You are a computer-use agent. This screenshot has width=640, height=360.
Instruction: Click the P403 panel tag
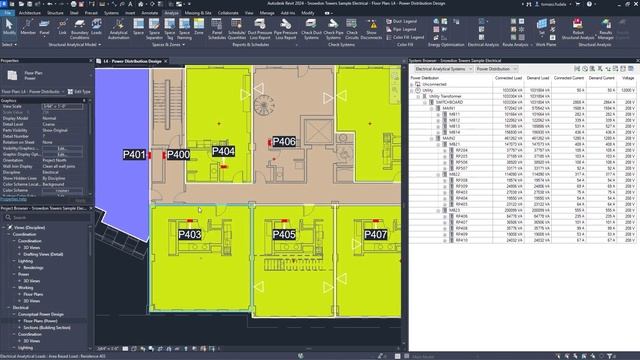(x=190, y=234)
